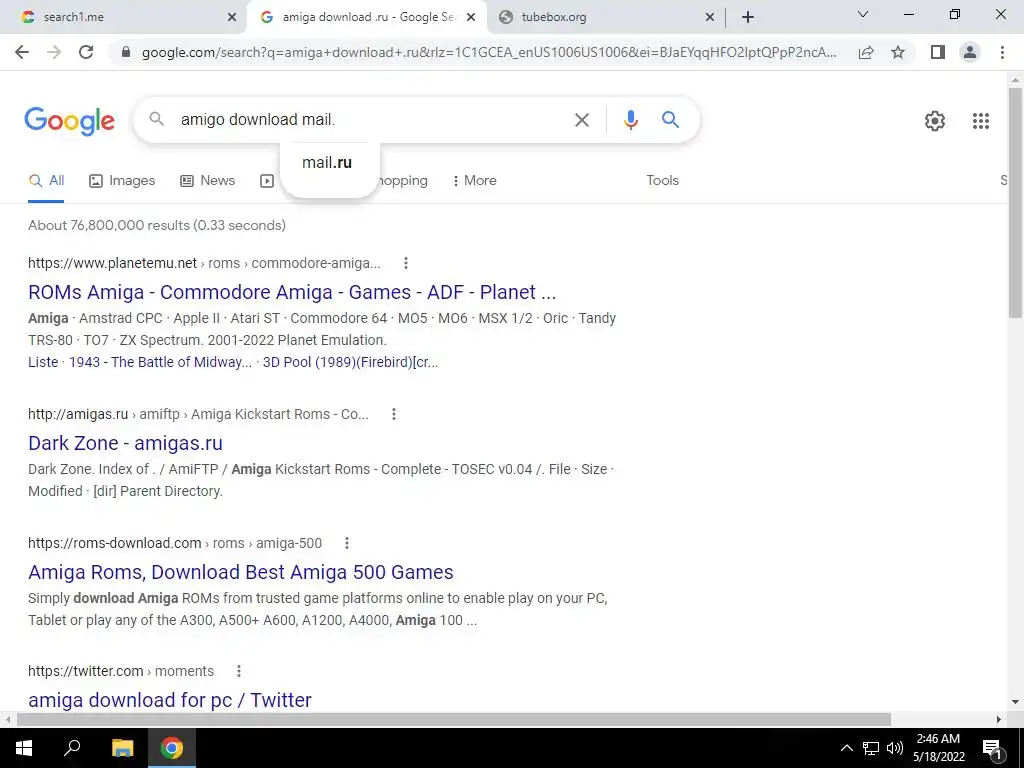Open Google quick settings gear
Screen dimensions: 1024x768
[x=935, y=121]
